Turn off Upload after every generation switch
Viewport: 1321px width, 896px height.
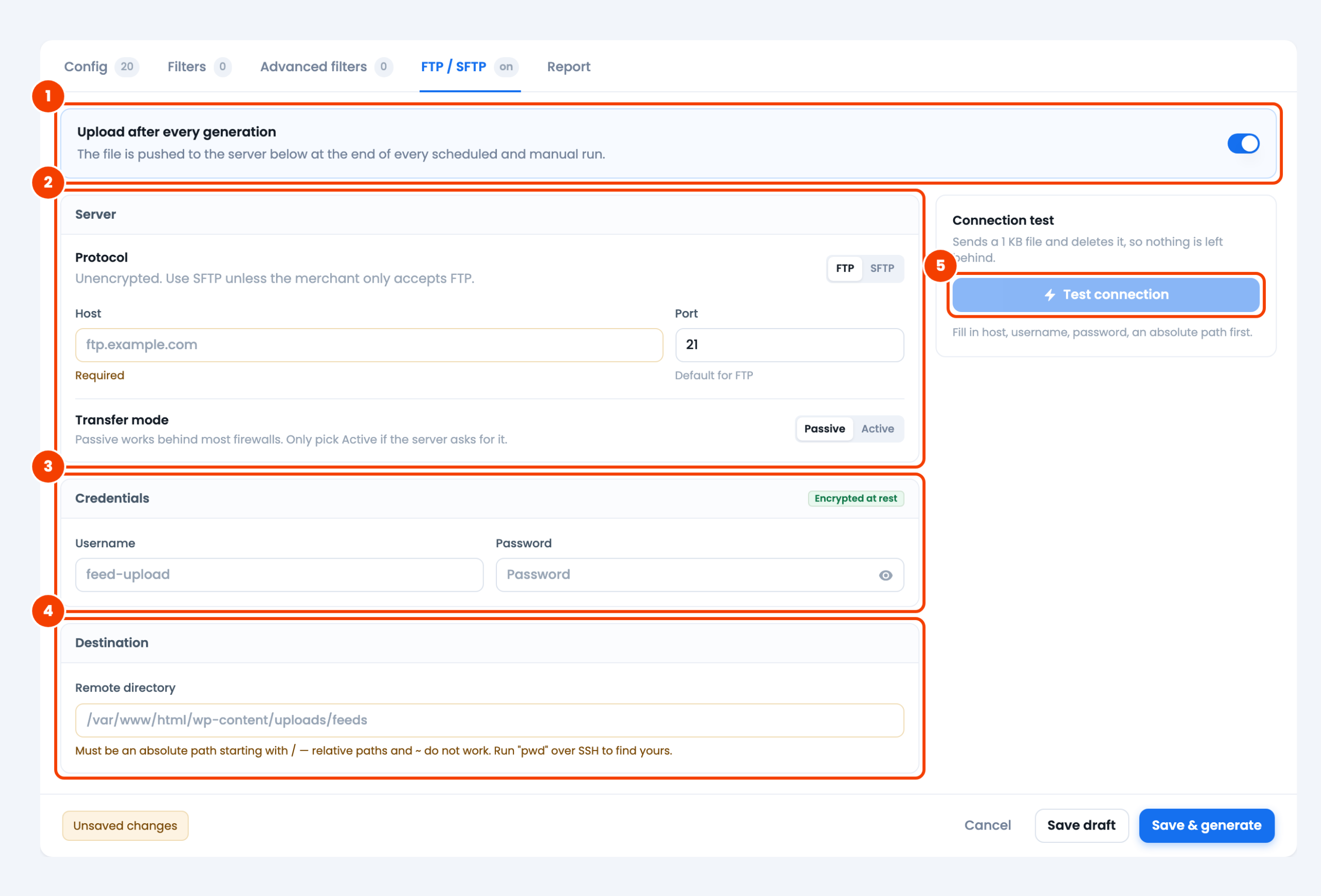(1243, 143)
